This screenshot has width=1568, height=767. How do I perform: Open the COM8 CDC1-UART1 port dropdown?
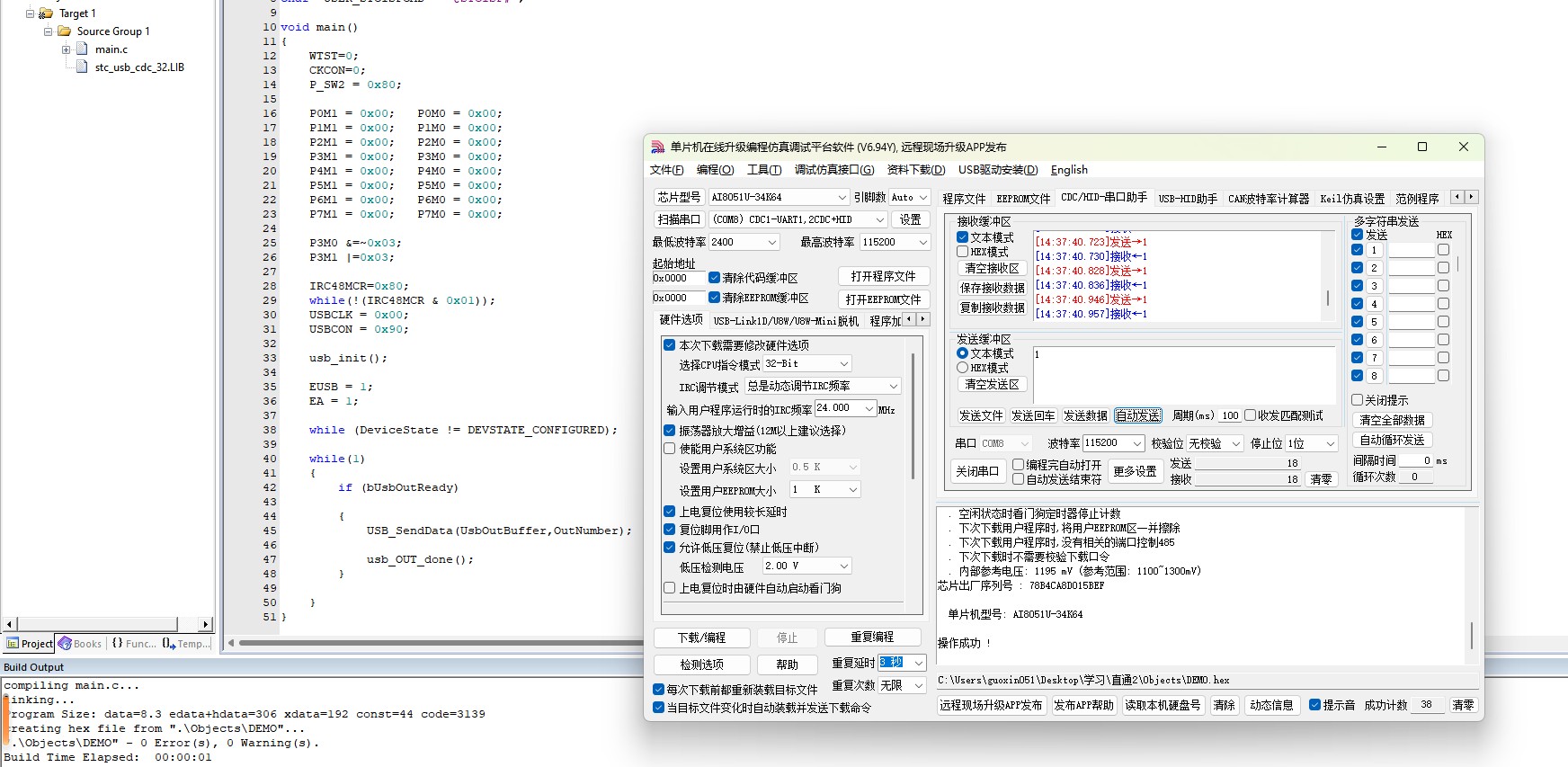pos(880,219)
